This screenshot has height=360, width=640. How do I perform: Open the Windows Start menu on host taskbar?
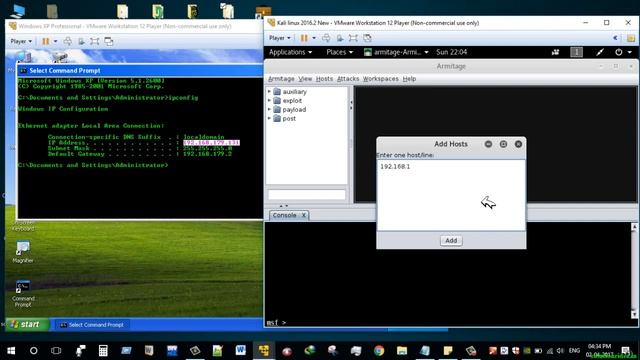11,351
